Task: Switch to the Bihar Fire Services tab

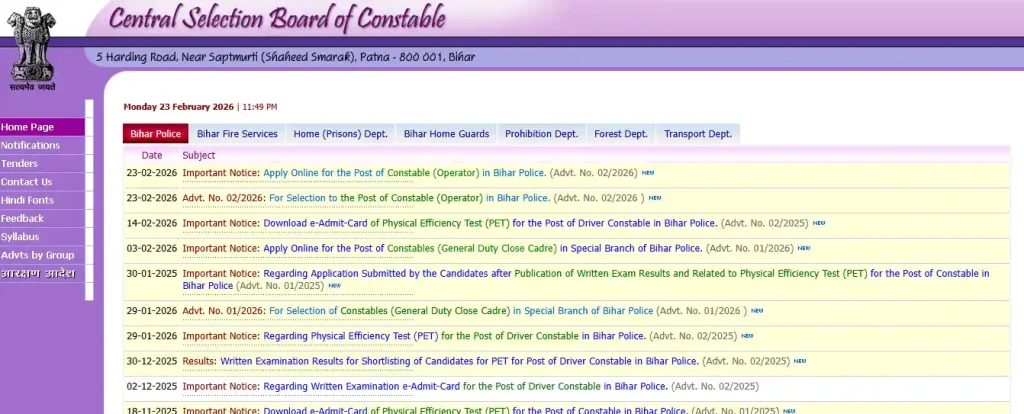Action: pos(237,134)
